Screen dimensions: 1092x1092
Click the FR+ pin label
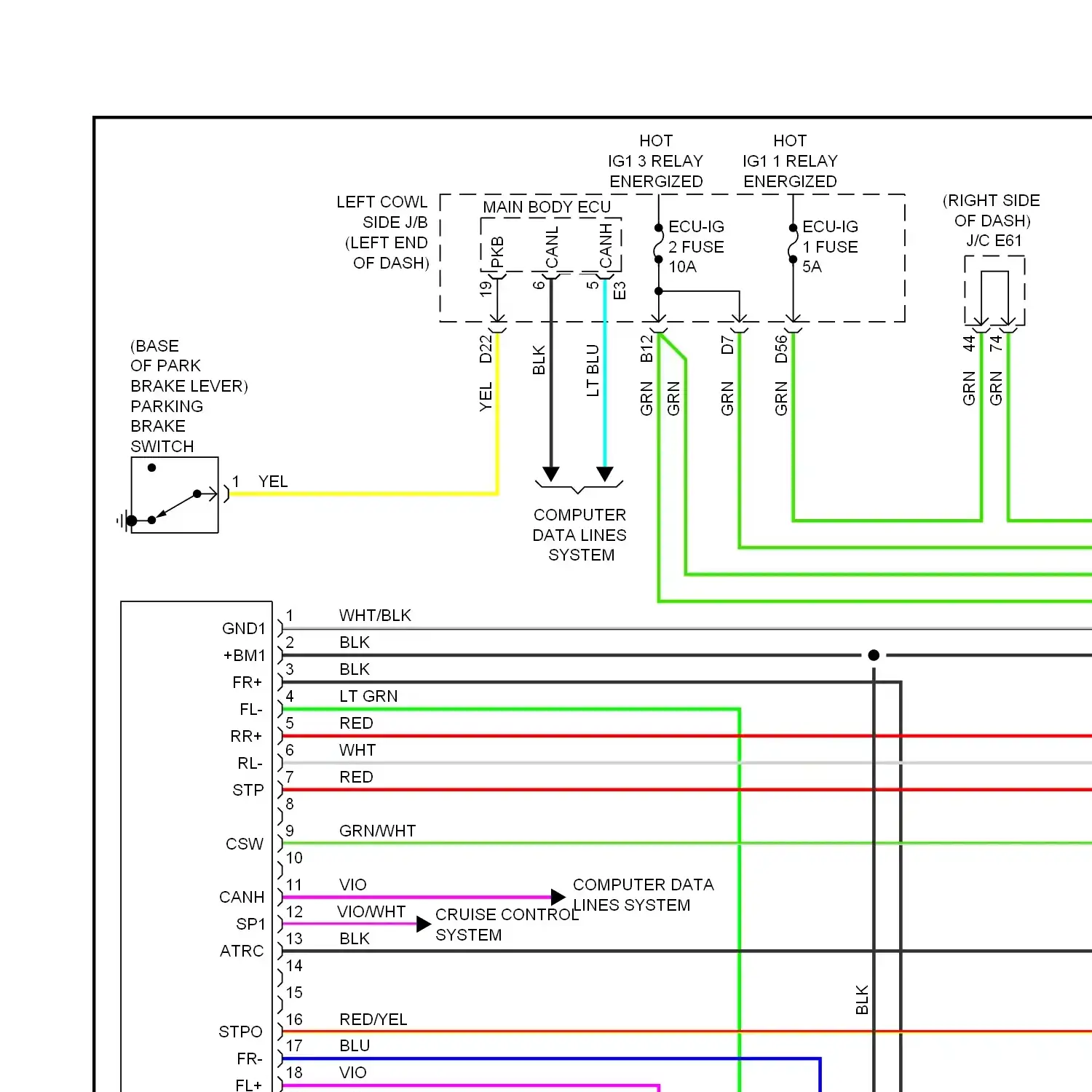click(x=247, y=682)
